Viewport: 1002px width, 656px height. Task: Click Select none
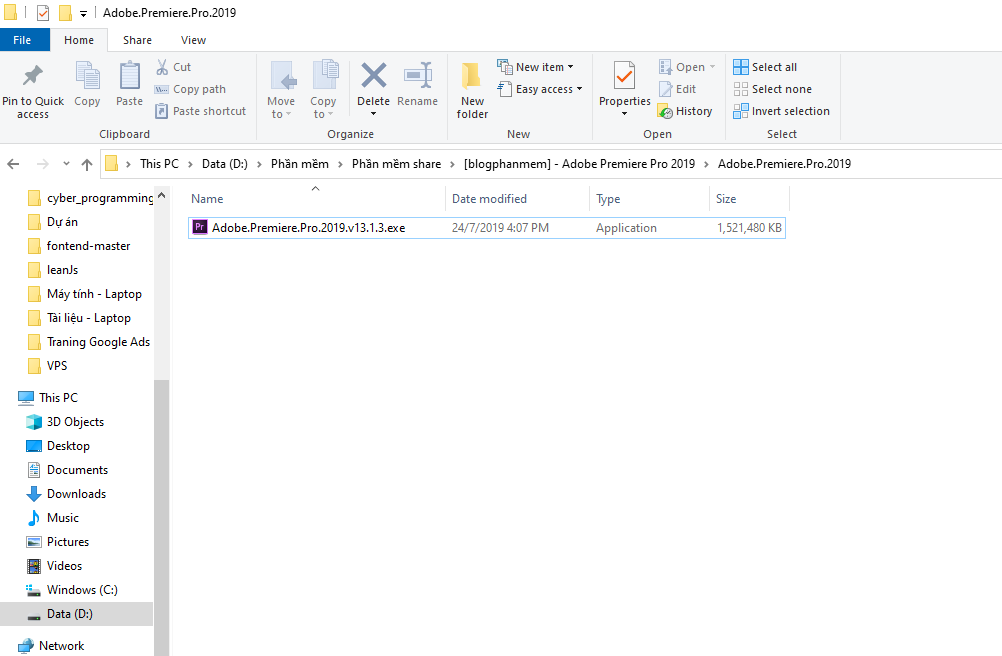(773, 89)
